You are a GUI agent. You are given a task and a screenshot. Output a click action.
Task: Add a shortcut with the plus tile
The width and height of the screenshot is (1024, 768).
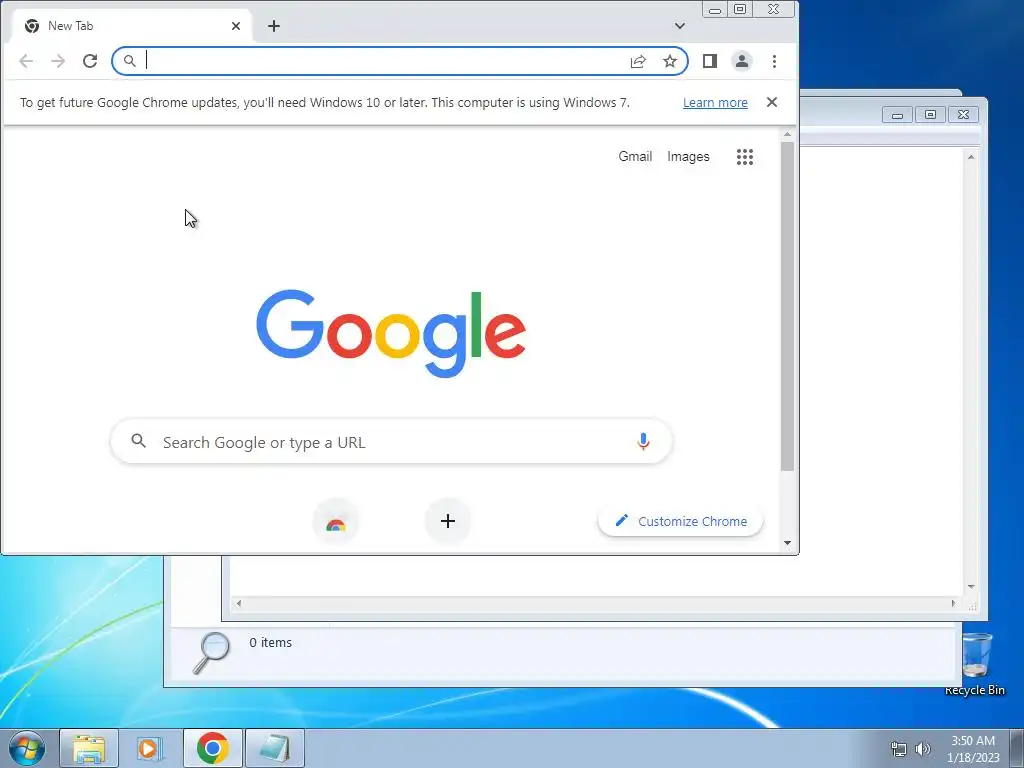click(x=448, y=521)
